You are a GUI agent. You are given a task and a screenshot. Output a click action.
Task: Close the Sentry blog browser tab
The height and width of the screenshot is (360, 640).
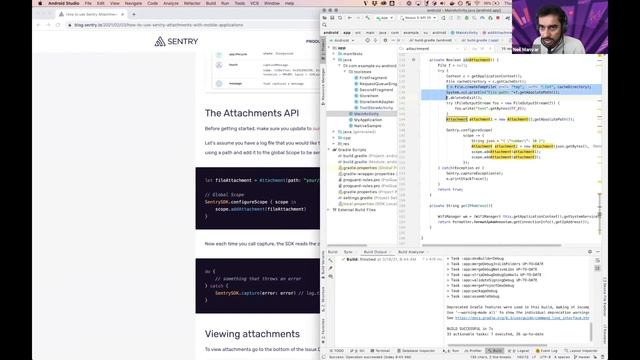122,14
